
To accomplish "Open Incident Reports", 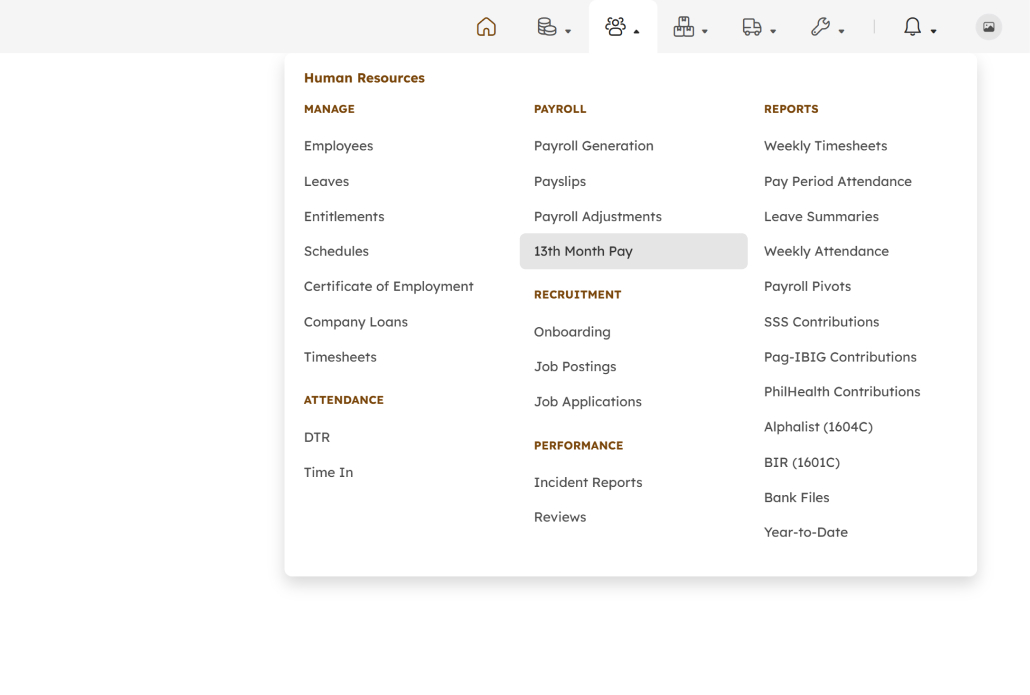I will (x=588, y=482).
